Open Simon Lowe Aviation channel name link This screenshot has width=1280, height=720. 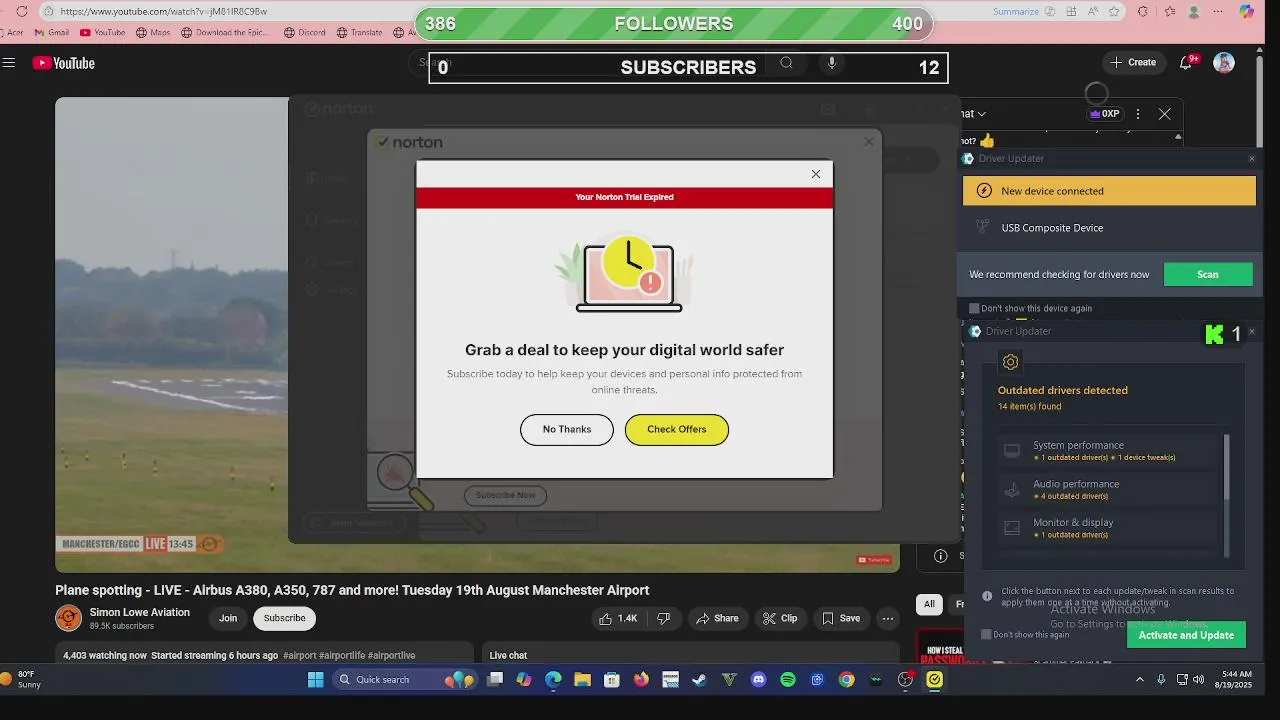[139, 612]
